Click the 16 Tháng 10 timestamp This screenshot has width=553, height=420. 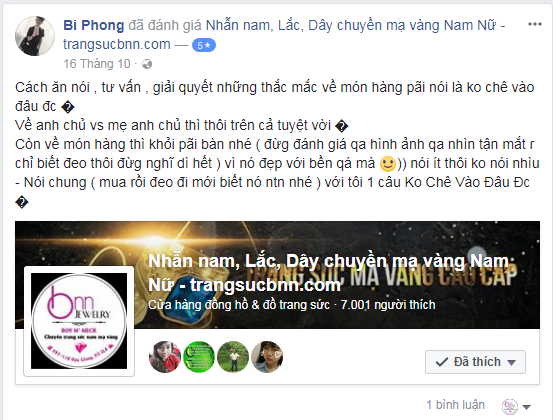[x=97, y=64]
